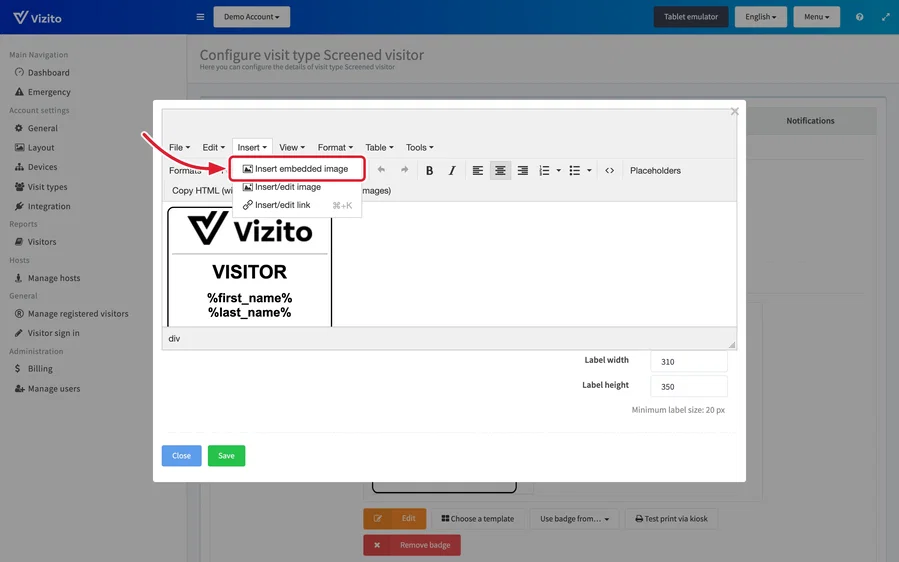This screenshot has width=899, height=562.
Task: Toggle fullscreen expand icon in header
Action: [x=886, y=17]
